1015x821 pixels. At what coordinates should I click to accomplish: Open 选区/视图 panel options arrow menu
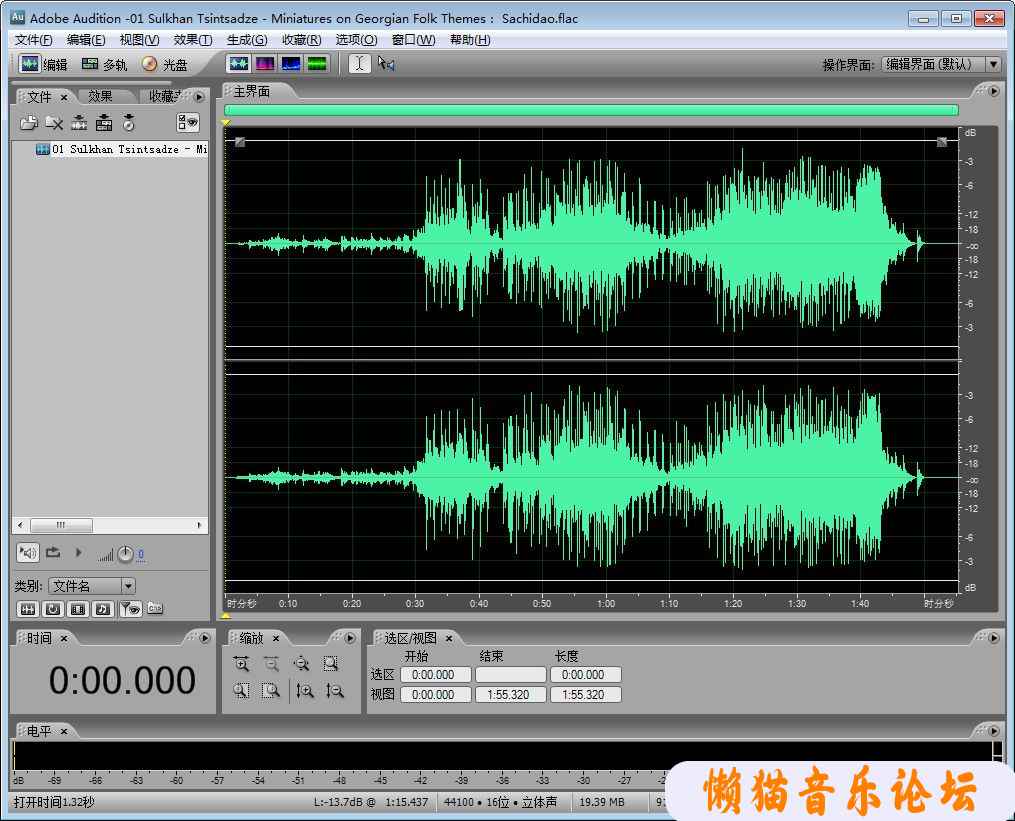[994, 638]
